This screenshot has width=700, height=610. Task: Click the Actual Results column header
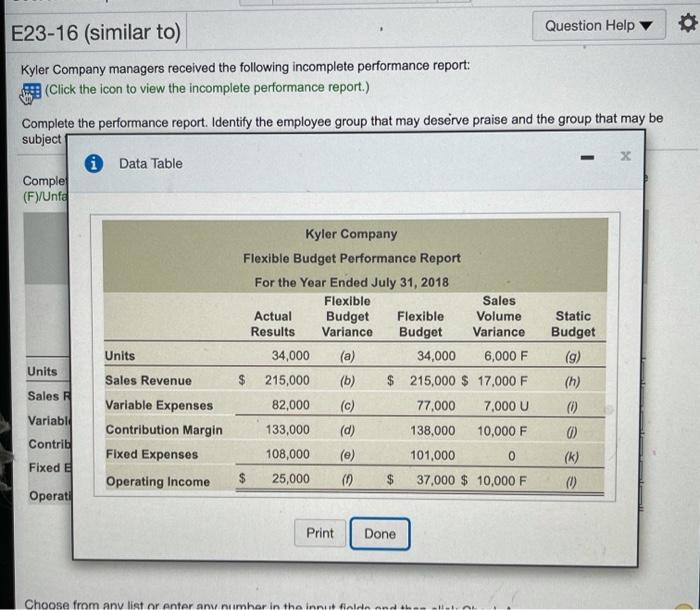coord(273,324)
